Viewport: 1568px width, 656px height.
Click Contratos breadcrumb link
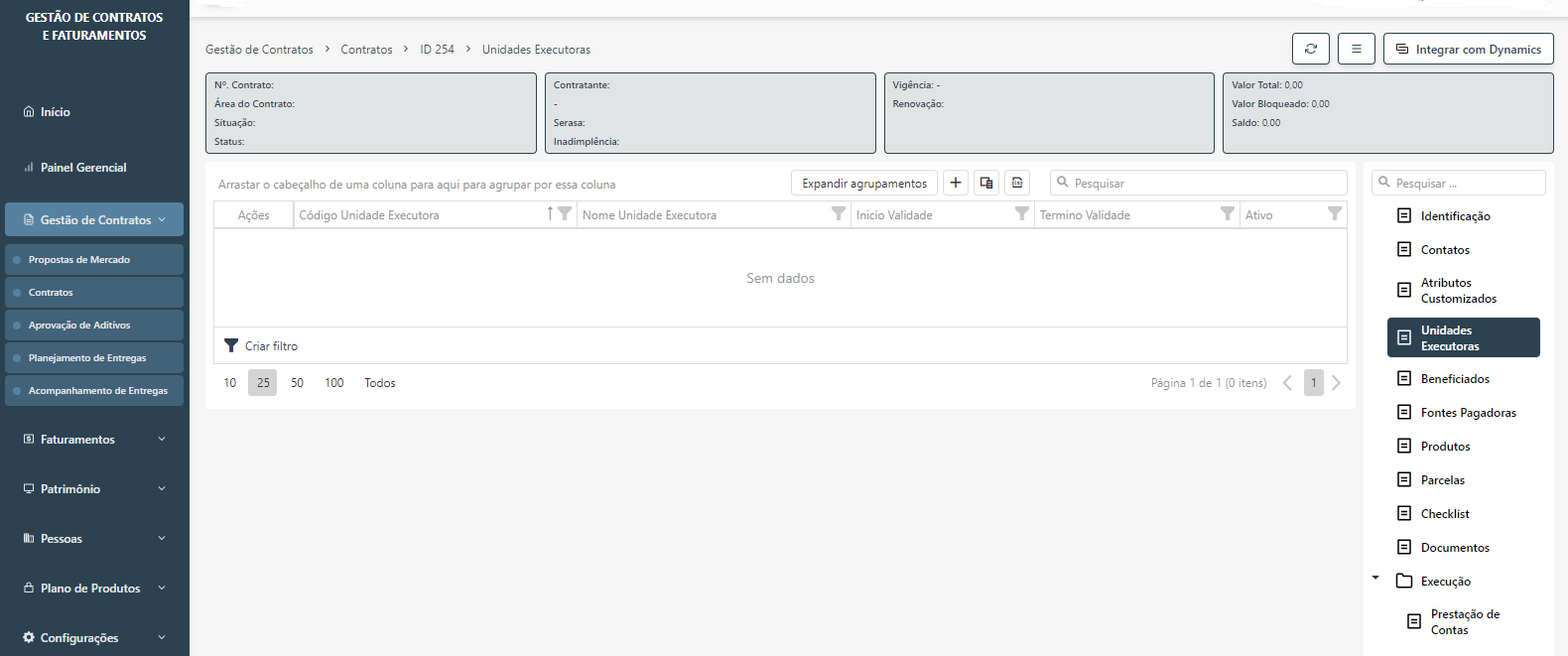click(x=366, y=50)
